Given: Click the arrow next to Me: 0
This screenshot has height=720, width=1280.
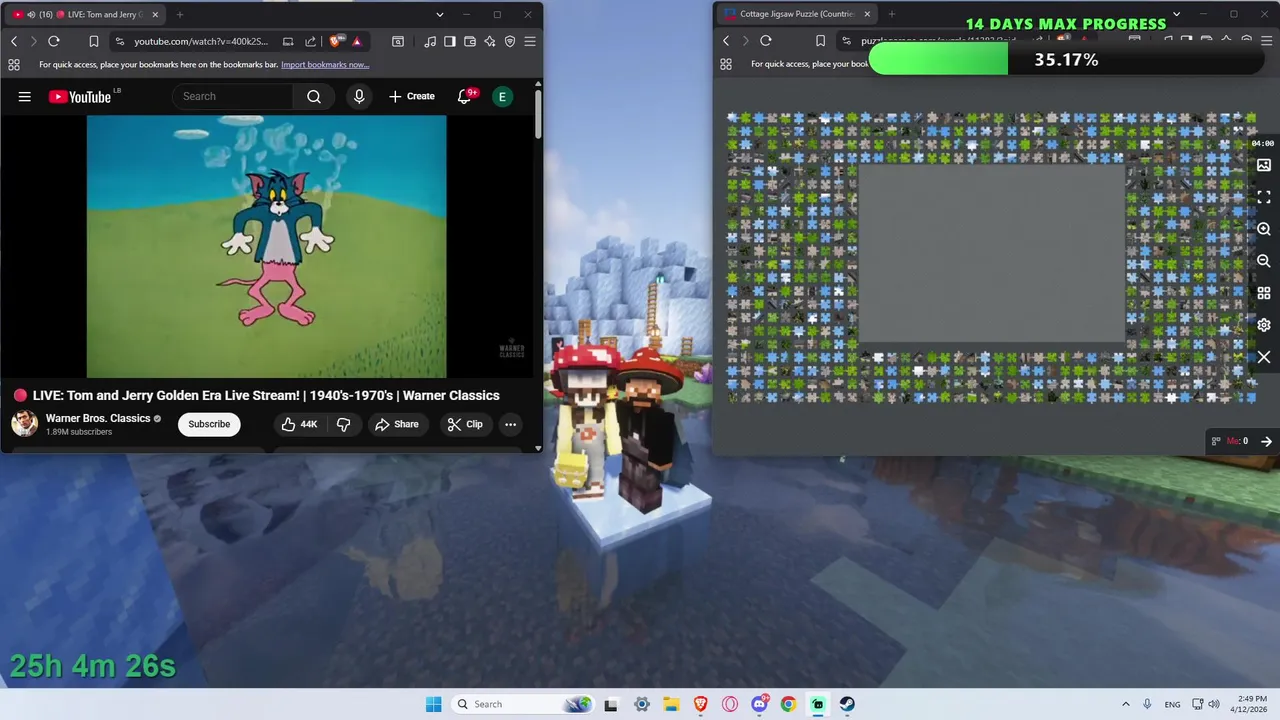Looking at the screenshot, I should [1266, 441].
